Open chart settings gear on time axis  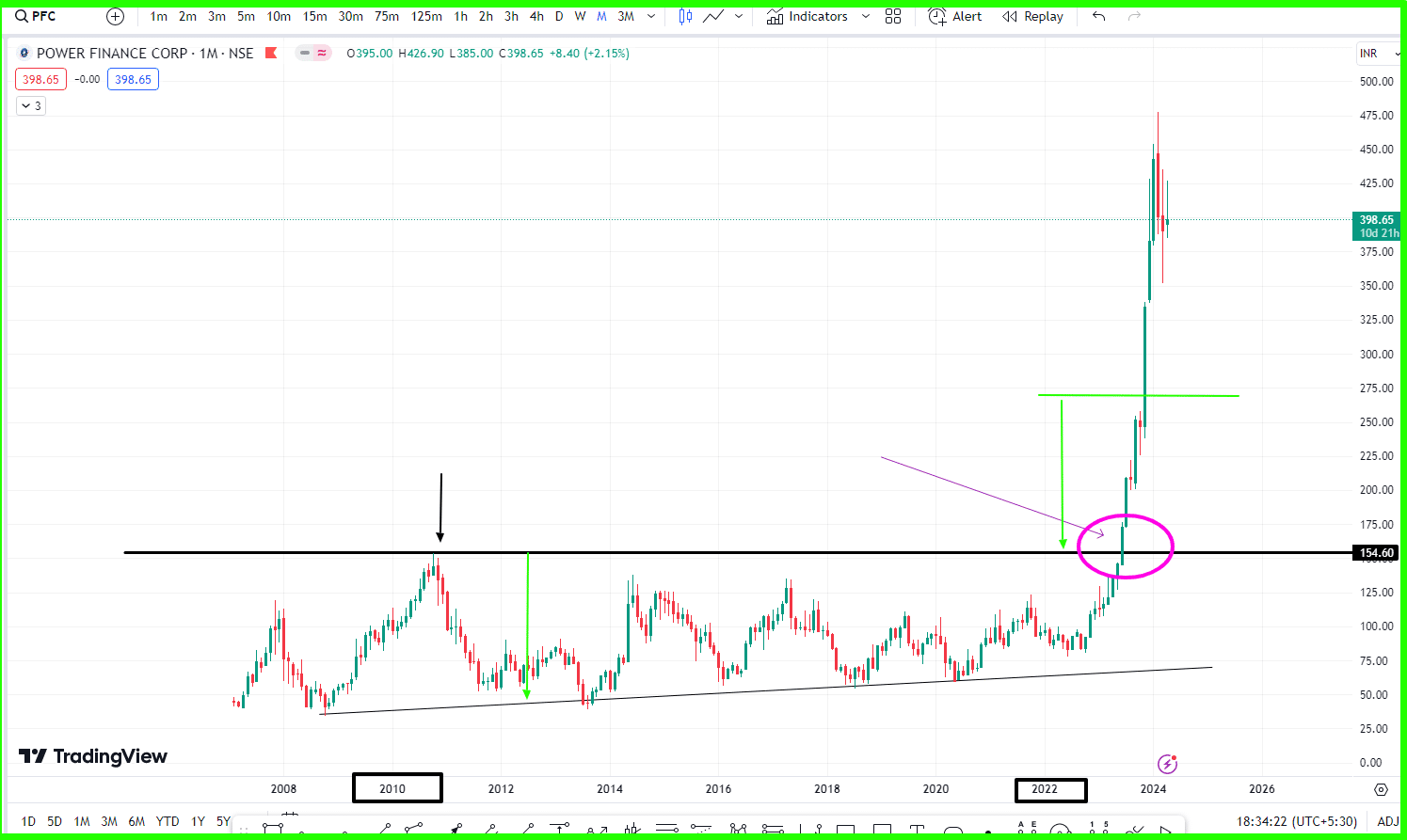pos(1381,789)
